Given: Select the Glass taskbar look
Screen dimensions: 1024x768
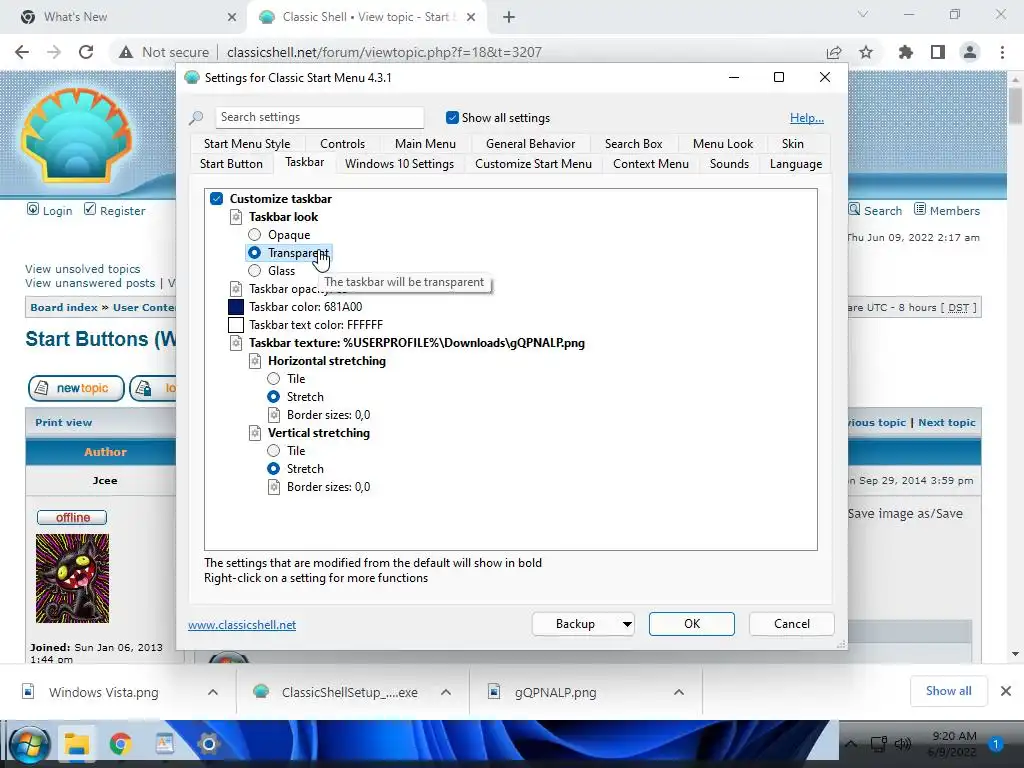Looking at the screenshot, I should click(254, 270).
